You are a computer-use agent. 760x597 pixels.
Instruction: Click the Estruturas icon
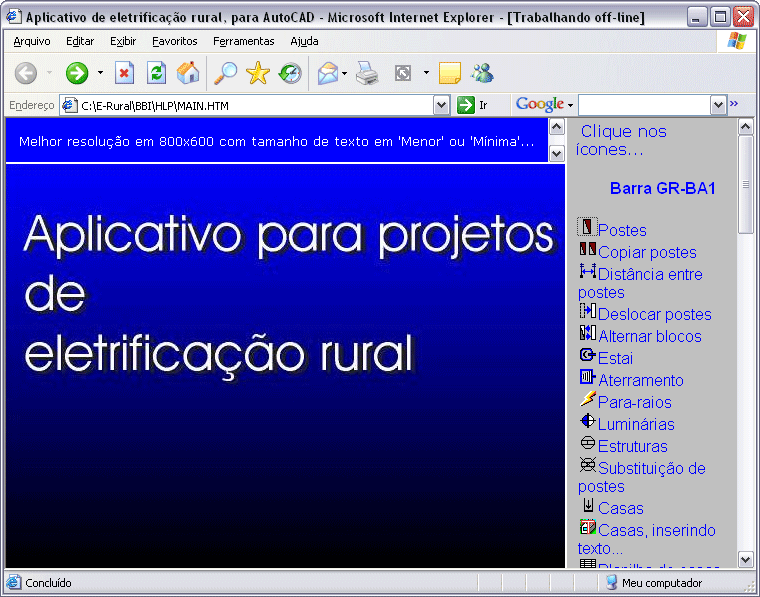coord(587,443)
